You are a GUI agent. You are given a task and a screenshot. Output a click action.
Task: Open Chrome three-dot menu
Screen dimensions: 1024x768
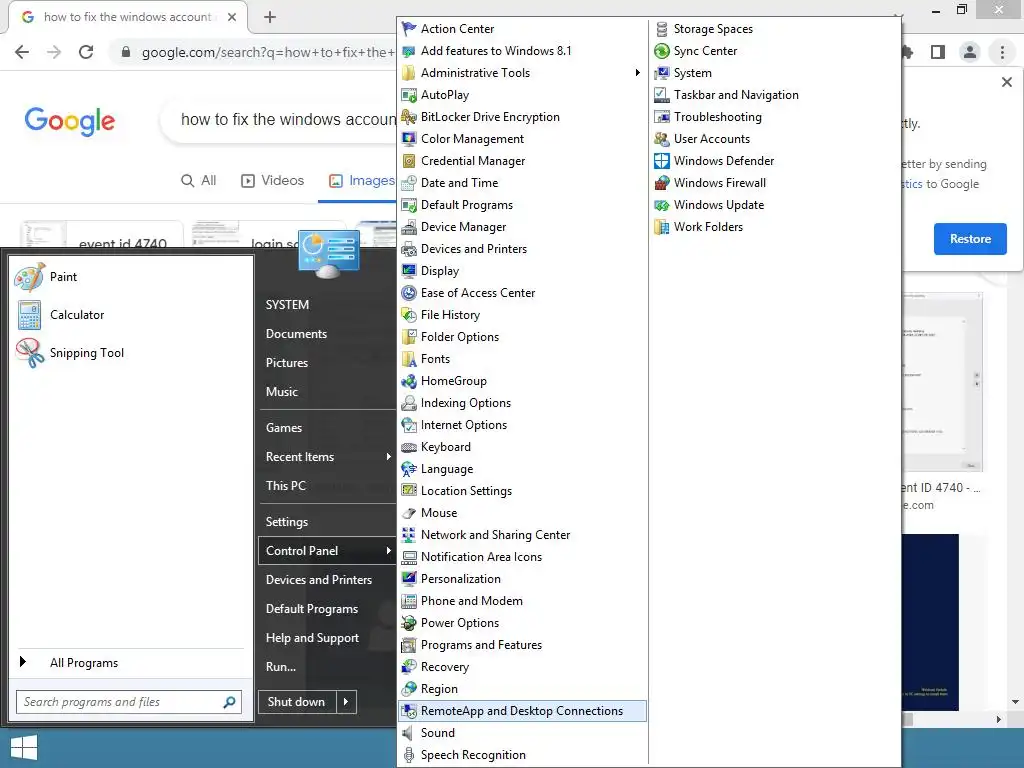(1002, 52)
